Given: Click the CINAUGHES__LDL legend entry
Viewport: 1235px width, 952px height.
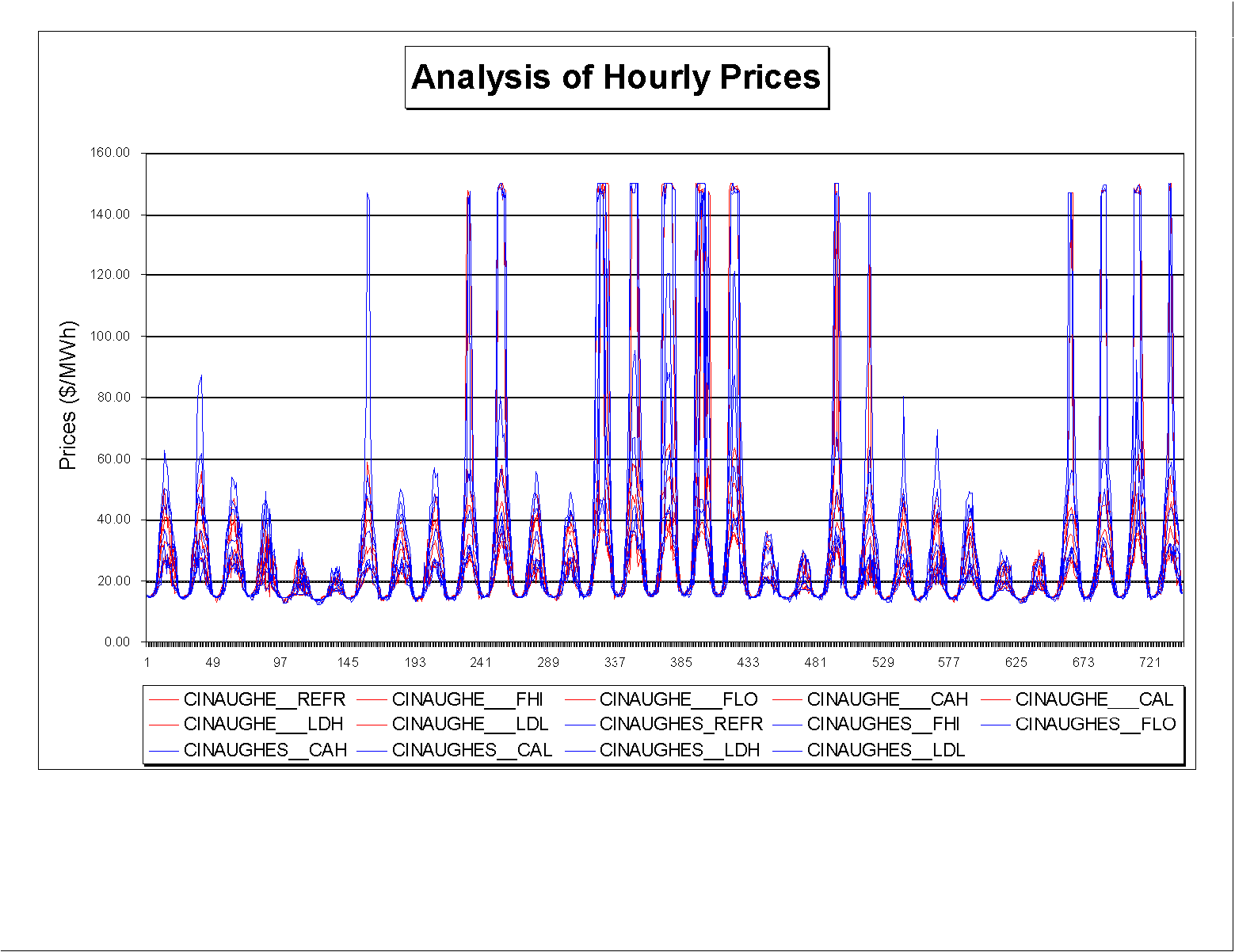Looking at the screenshot, I should (886, 750).
